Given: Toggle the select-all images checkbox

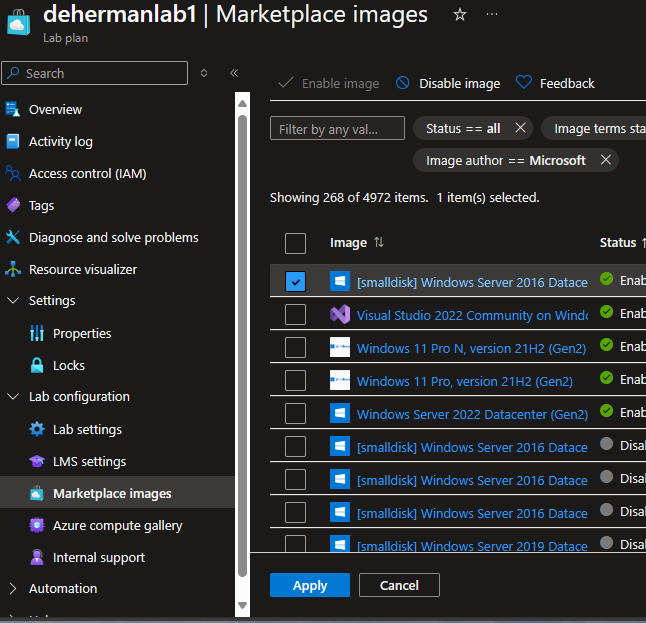Looking at the screenshot, I should 295,243.
